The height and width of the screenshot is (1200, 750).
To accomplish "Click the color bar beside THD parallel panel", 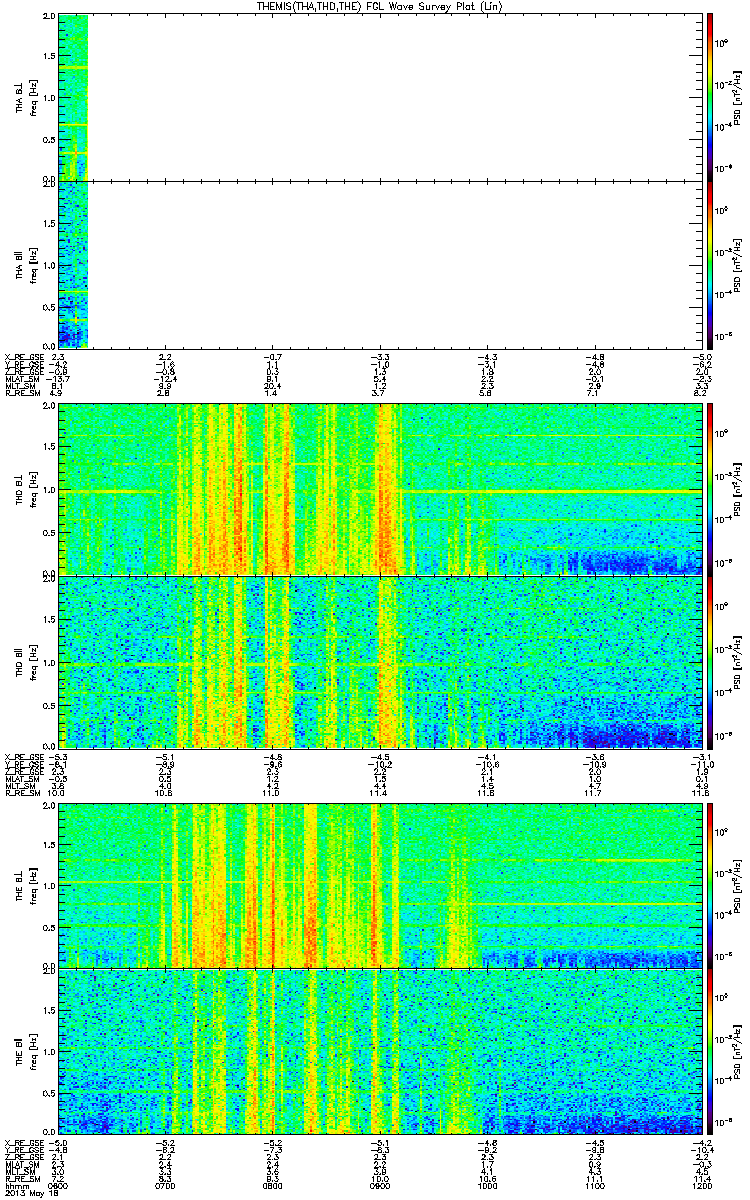I will coord(710,662).
